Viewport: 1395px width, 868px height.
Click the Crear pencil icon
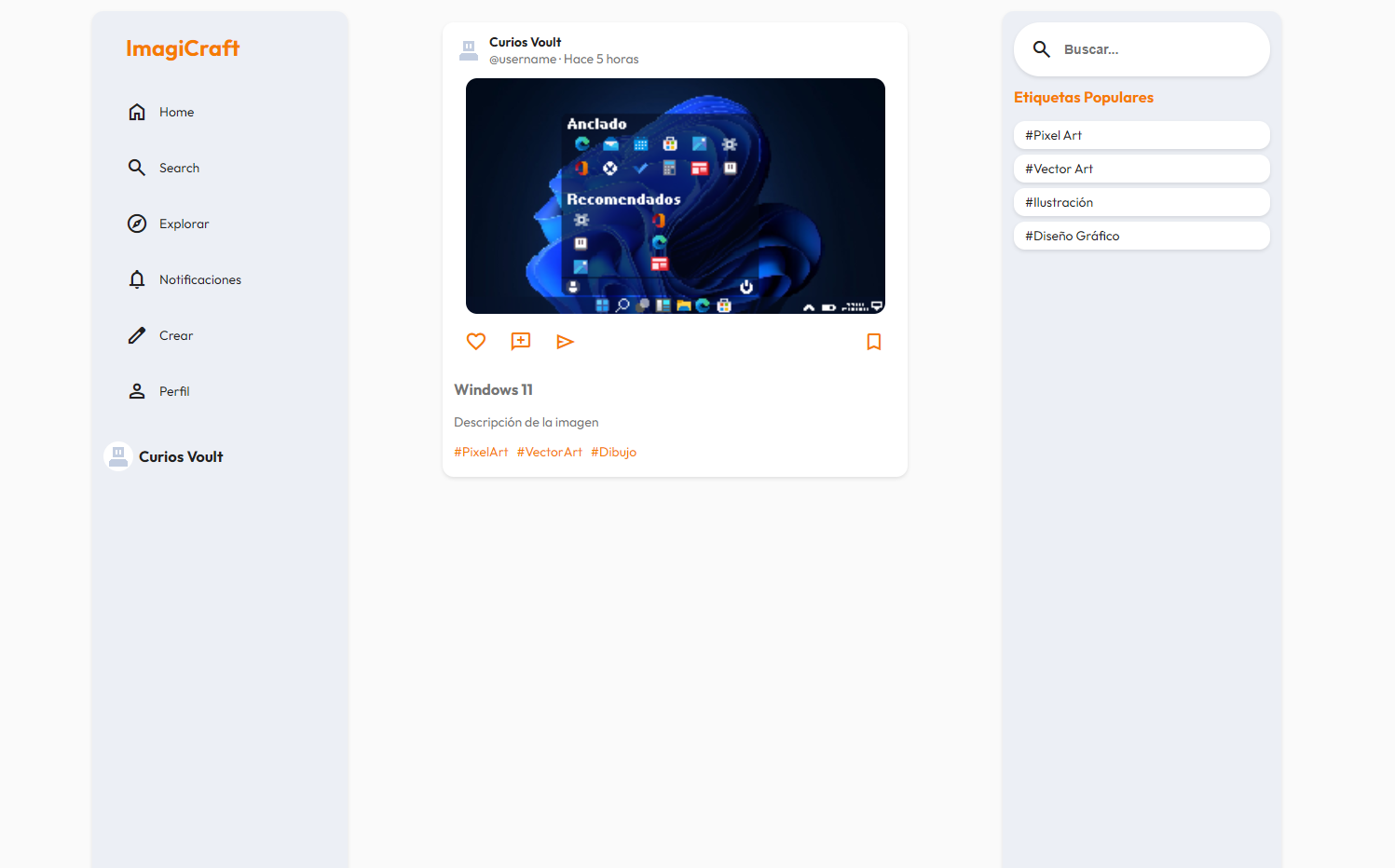coord(137,335)
